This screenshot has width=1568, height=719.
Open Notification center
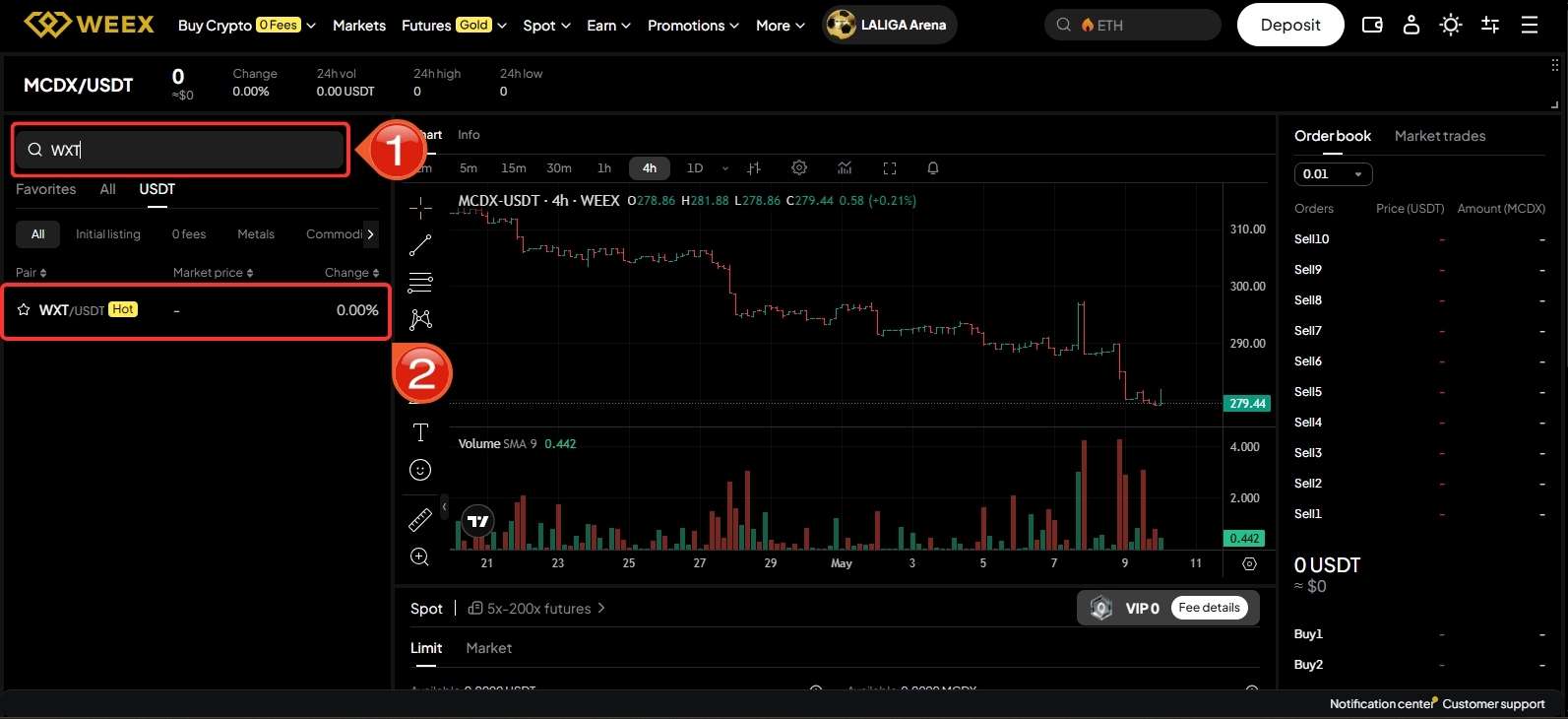coord(1382,703)
